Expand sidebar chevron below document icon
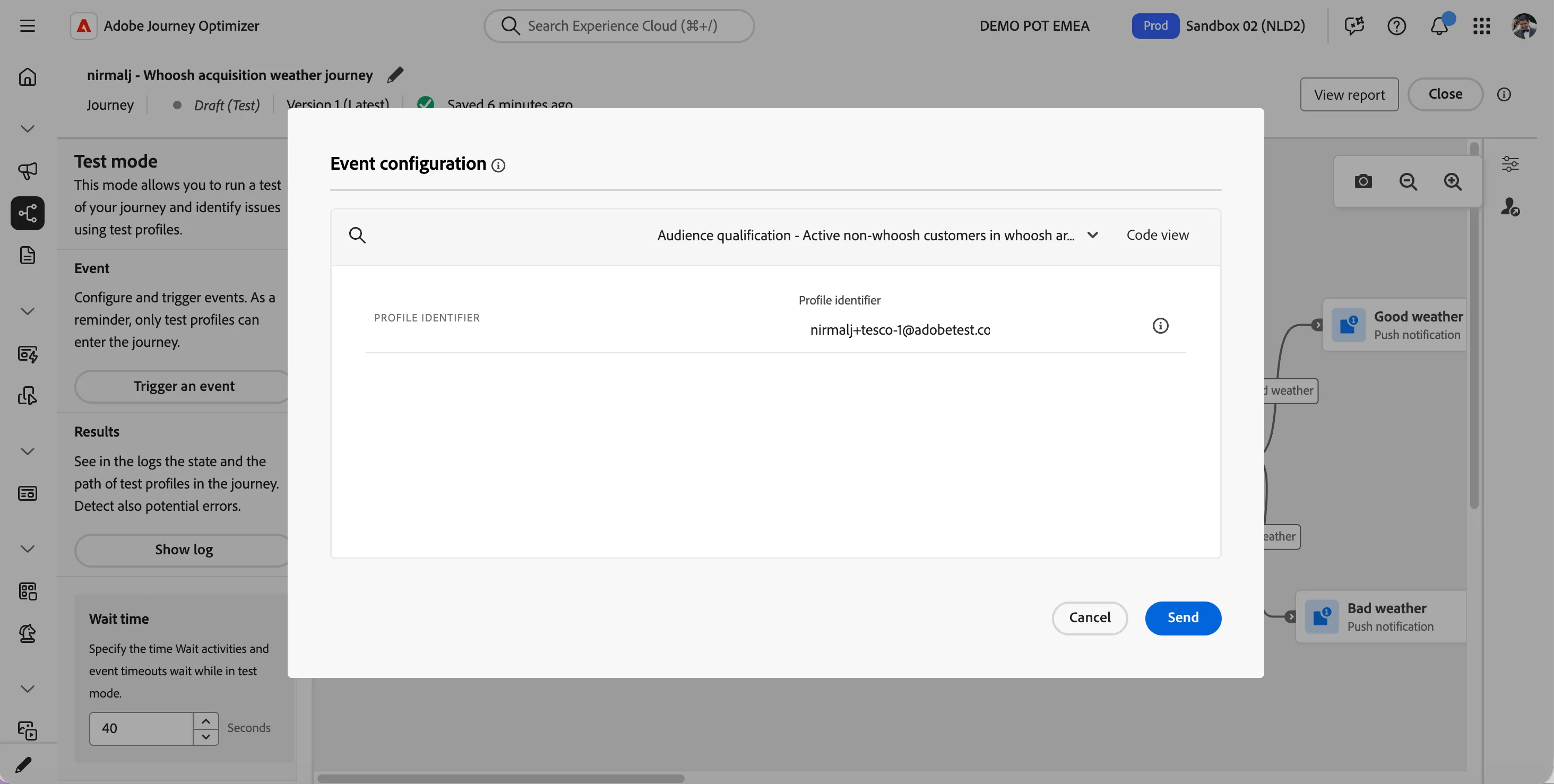Viewport: 1554px width, 784px height. coord(27,311)
